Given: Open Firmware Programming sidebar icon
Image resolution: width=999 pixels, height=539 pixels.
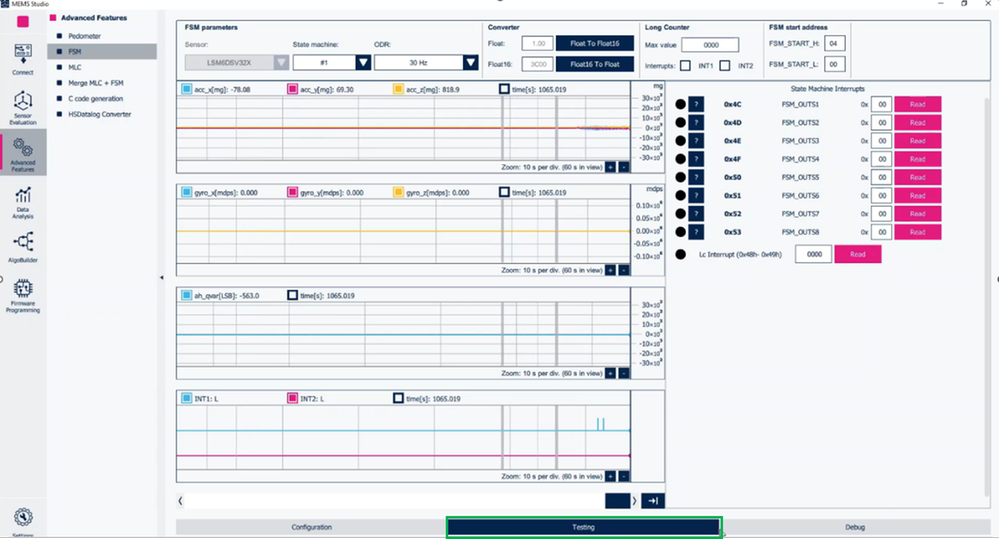Looking at the screenshot, I should tap(23, 295).
